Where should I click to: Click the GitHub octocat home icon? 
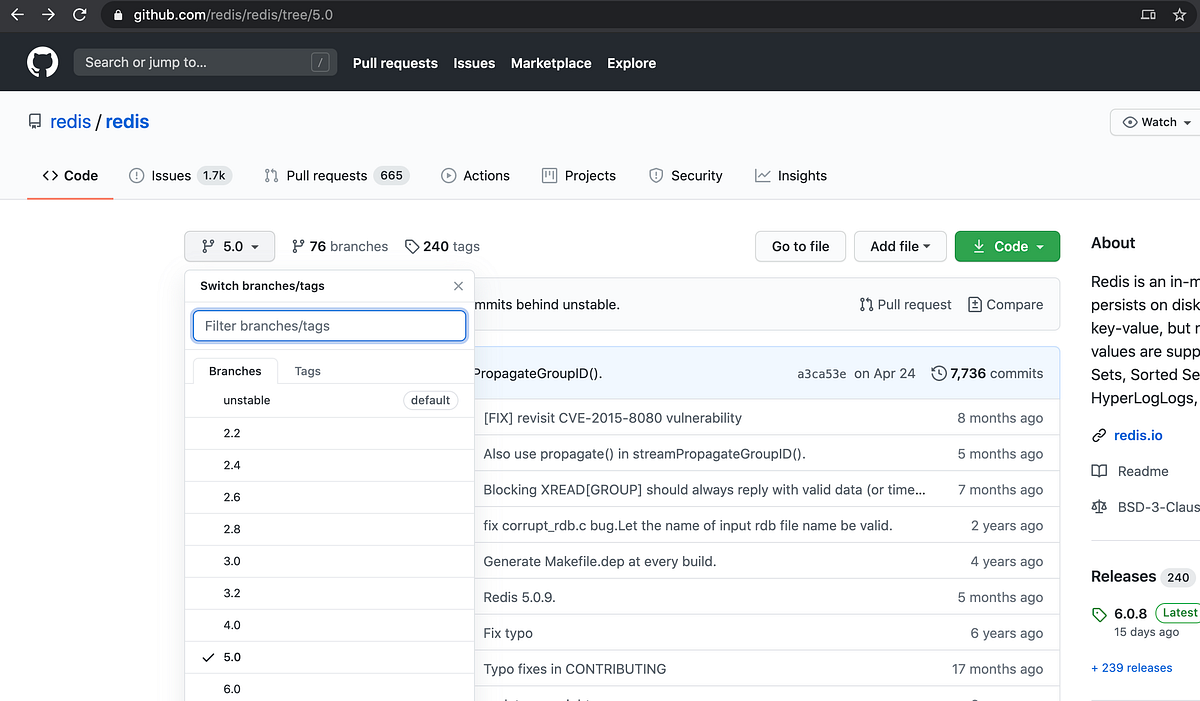coord(42,62)
